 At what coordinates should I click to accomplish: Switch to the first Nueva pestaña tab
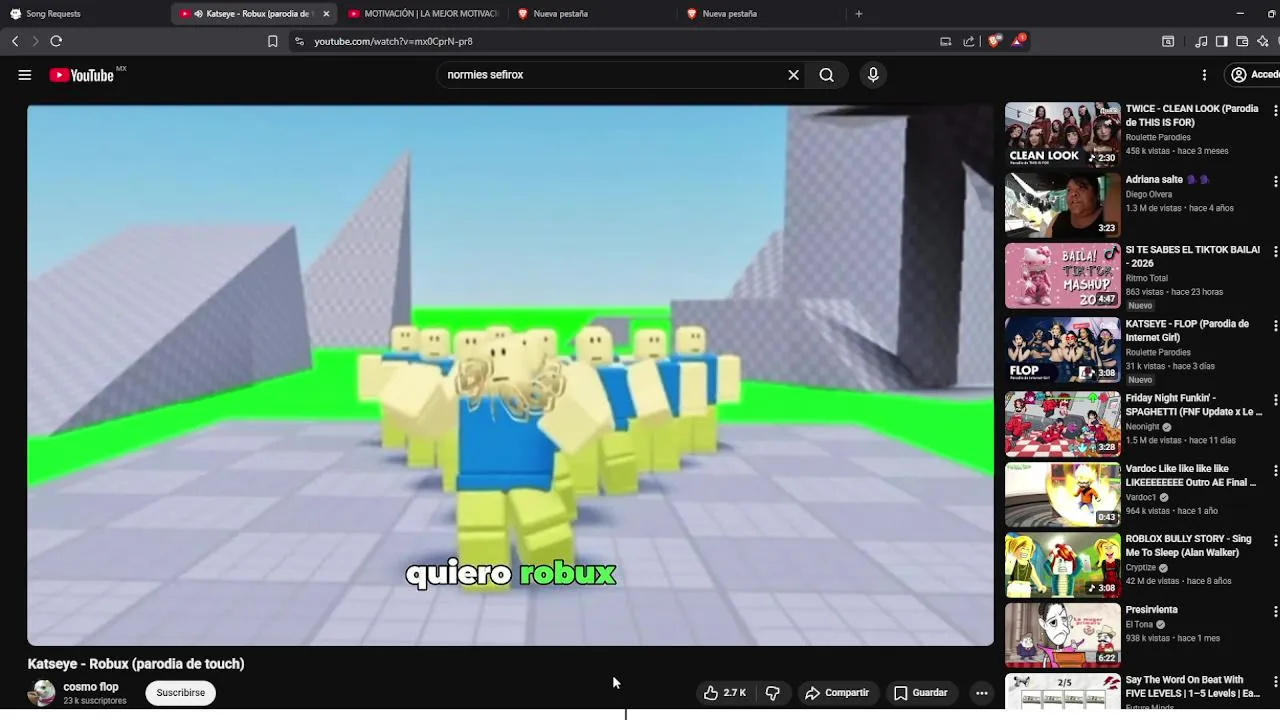click(592, 14)
